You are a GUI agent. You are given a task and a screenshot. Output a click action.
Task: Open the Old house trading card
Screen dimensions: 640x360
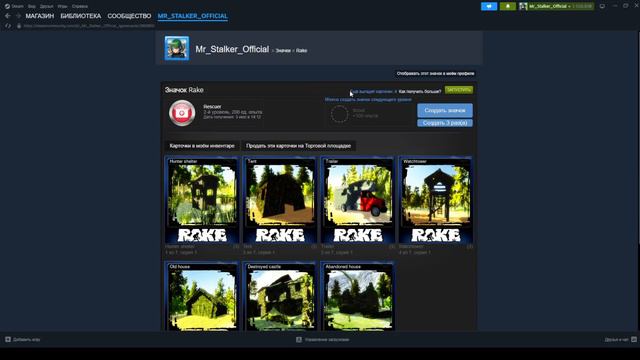202,296
